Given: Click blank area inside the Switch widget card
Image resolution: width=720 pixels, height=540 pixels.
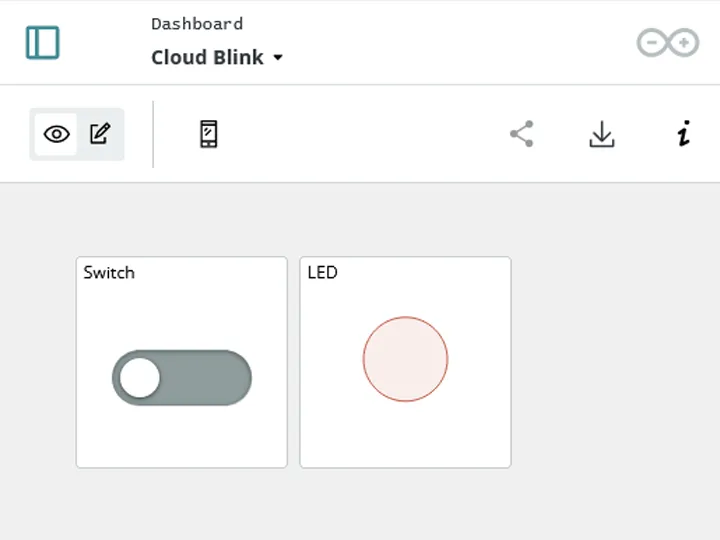Looking at the screenshot, I should click(182, 441).
